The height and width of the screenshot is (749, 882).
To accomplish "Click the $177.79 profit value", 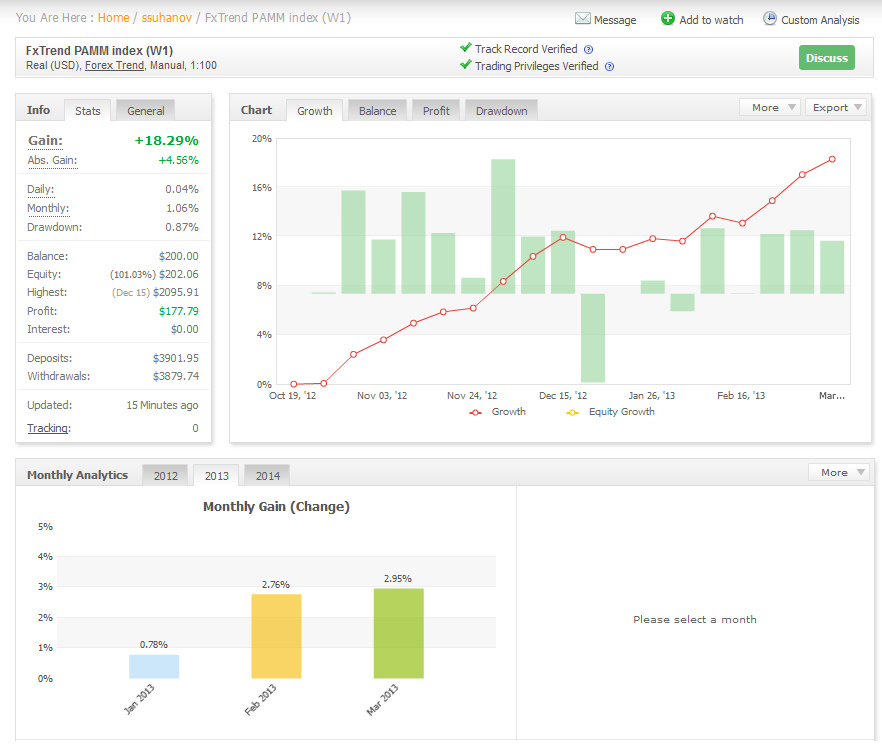I will click(x=178, y=311).
